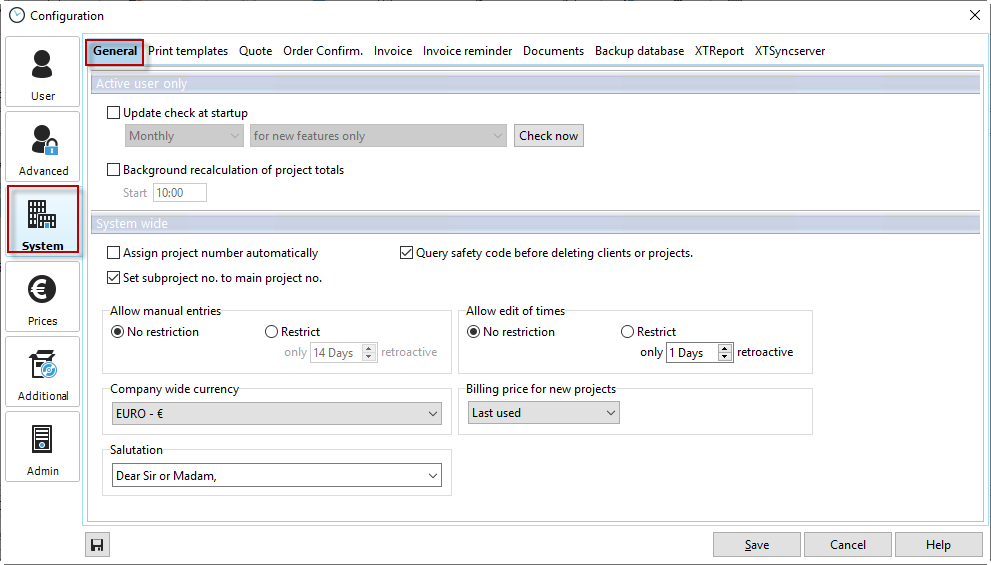Enable Assign project number automatically

pyautogui.click(x=114, y=253)
